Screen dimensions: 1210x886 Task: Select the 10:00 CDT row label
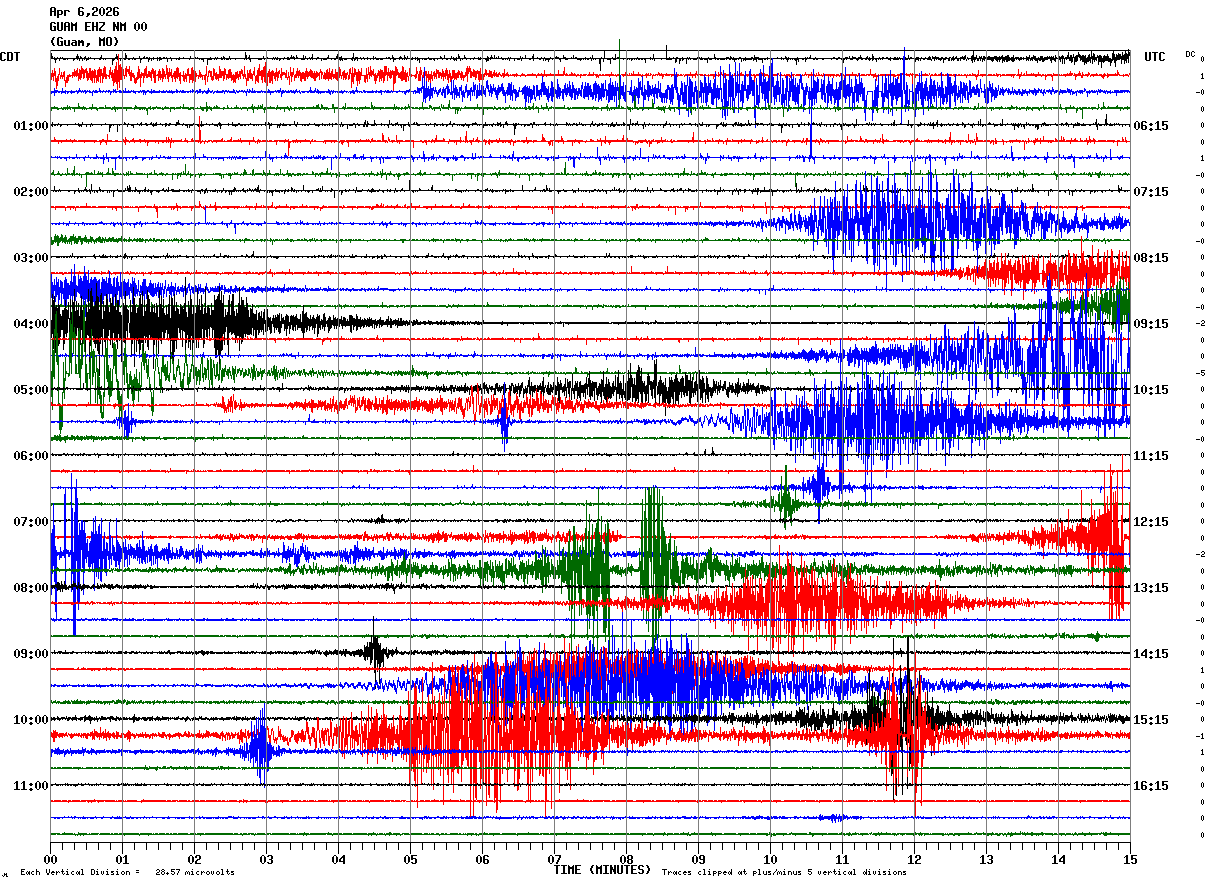point(31,720)
